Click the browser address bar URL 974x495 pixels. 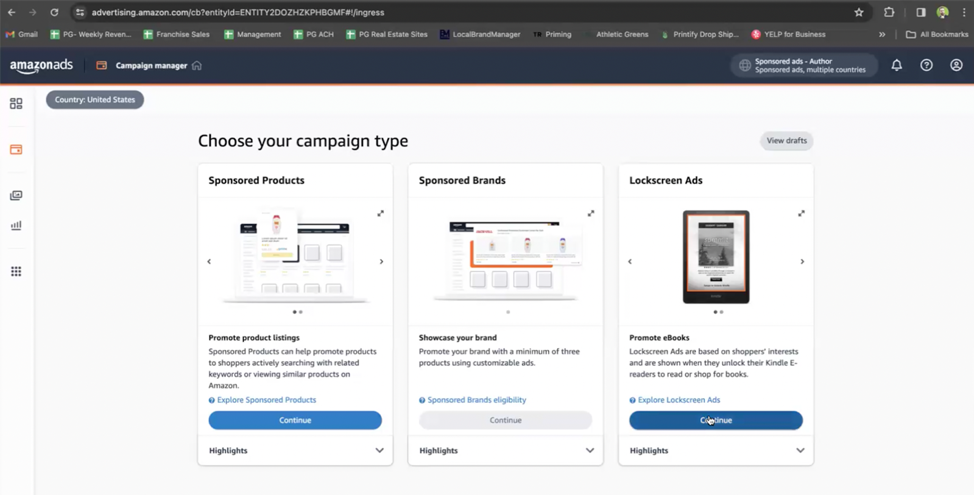pos(238,12)
